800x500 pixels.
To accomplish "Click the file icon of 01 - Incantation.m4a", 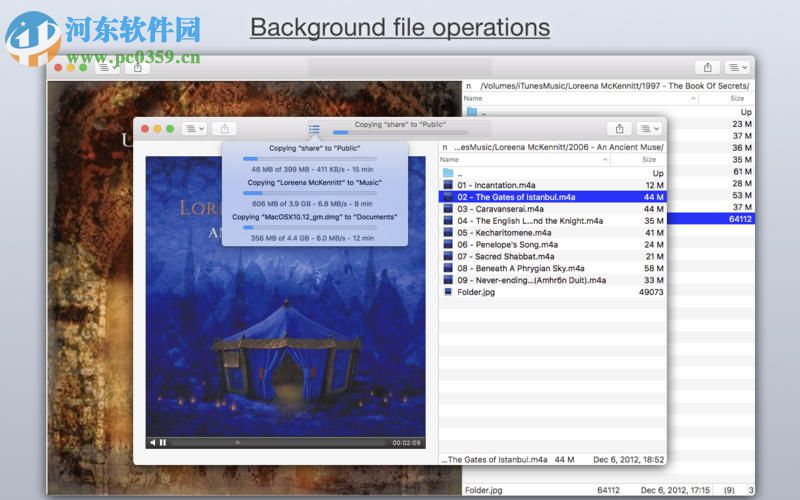I will [448, 185].
